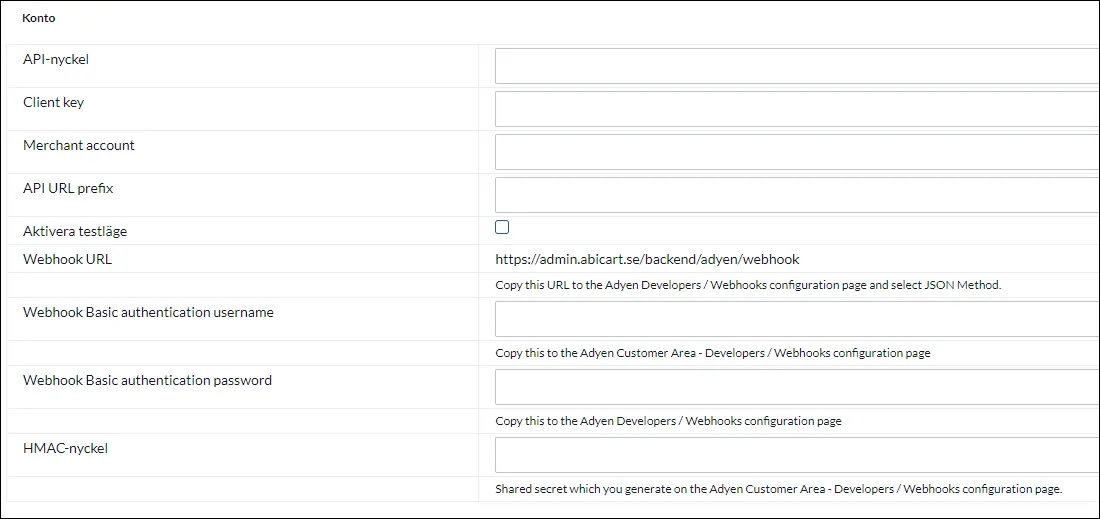Click the HMAC-nyckel input field
Viewport: 1100px width, 519px height.
coord(797,455)
